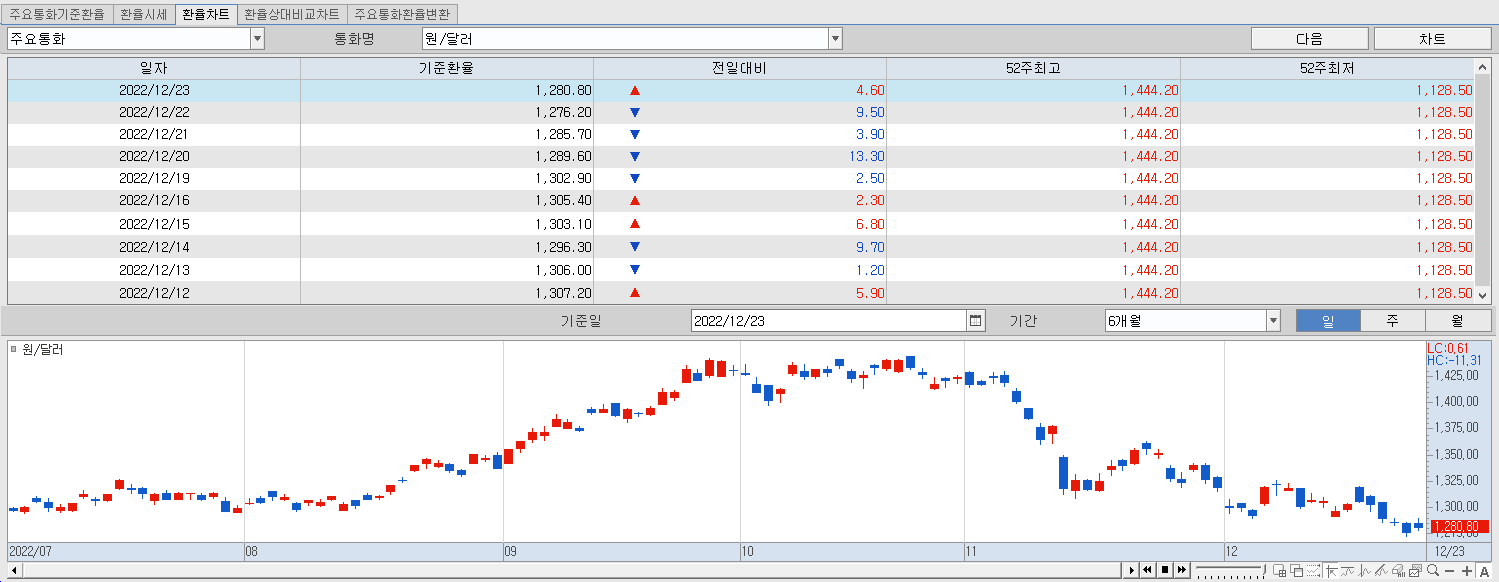Select the 2022/12/16 date row
The width and height of the screenshot is (1499, 582).
point(741,200)
